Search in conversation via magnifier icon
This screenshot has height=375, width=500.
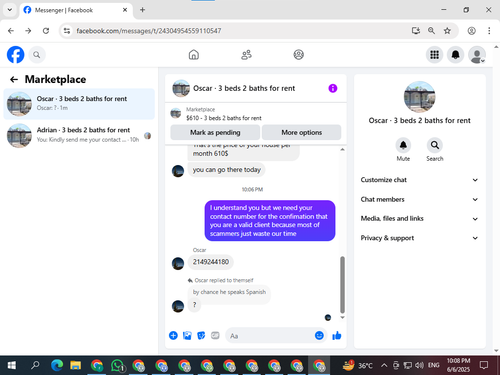(x=435, y=145)
